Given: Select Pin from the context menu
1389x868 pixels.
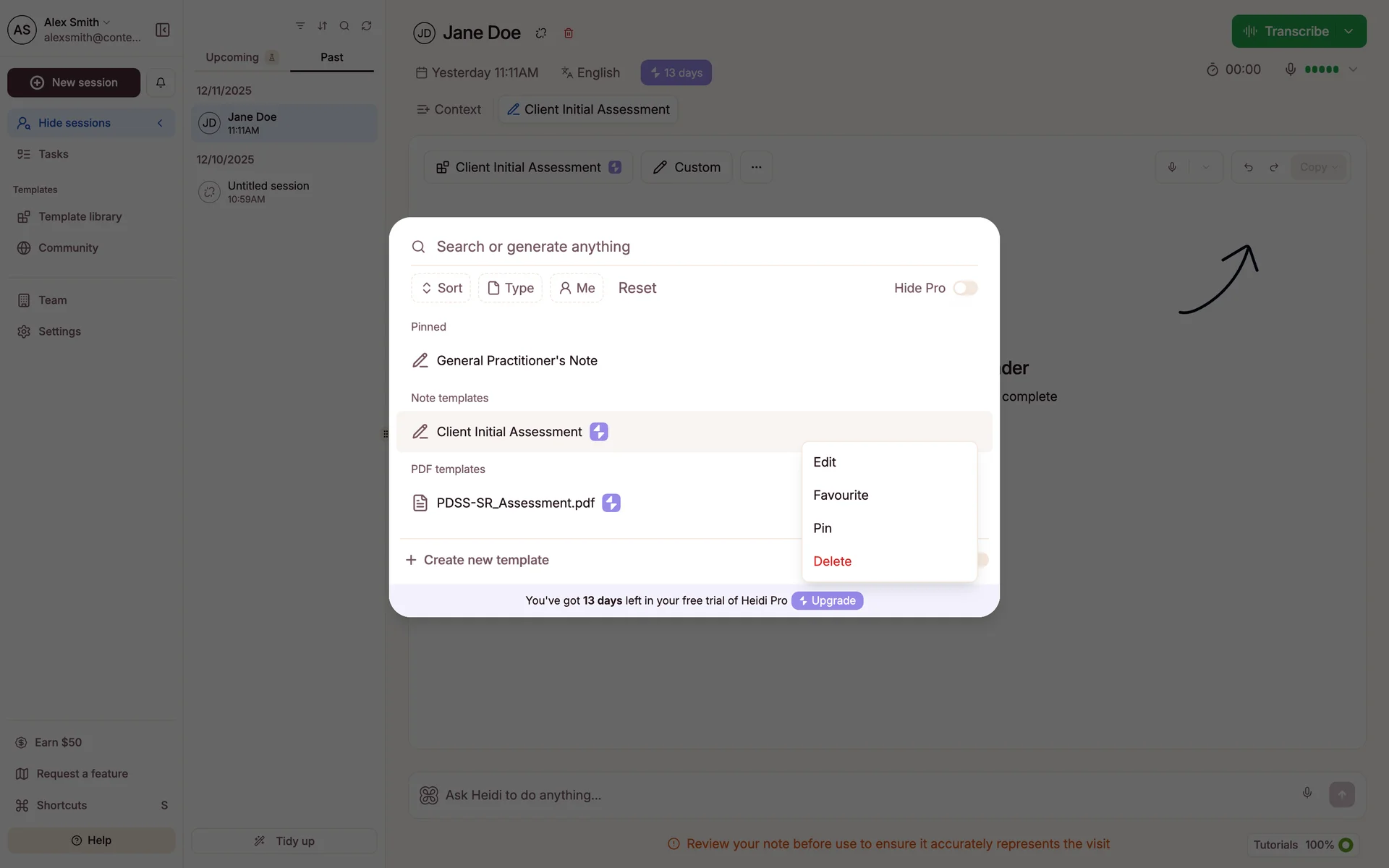Looking at the screenshot, I should click(823, 528).
